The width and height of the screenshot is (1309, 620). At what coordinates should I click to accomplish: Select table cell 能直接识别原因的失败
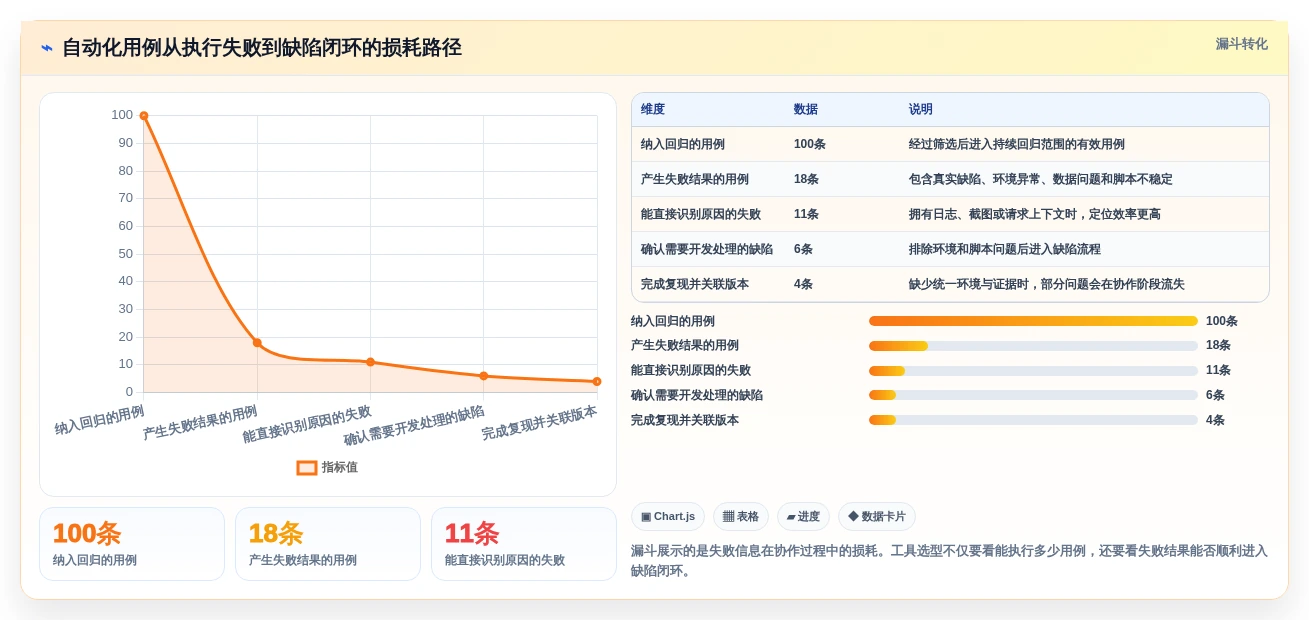pos(701,214)
